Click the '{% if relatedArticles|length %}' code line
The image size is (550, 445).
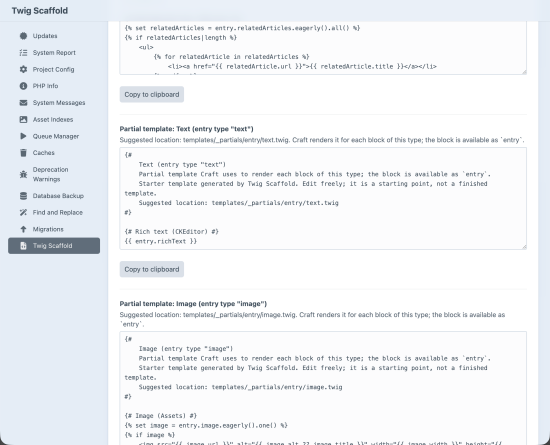[x=181, y=38]
